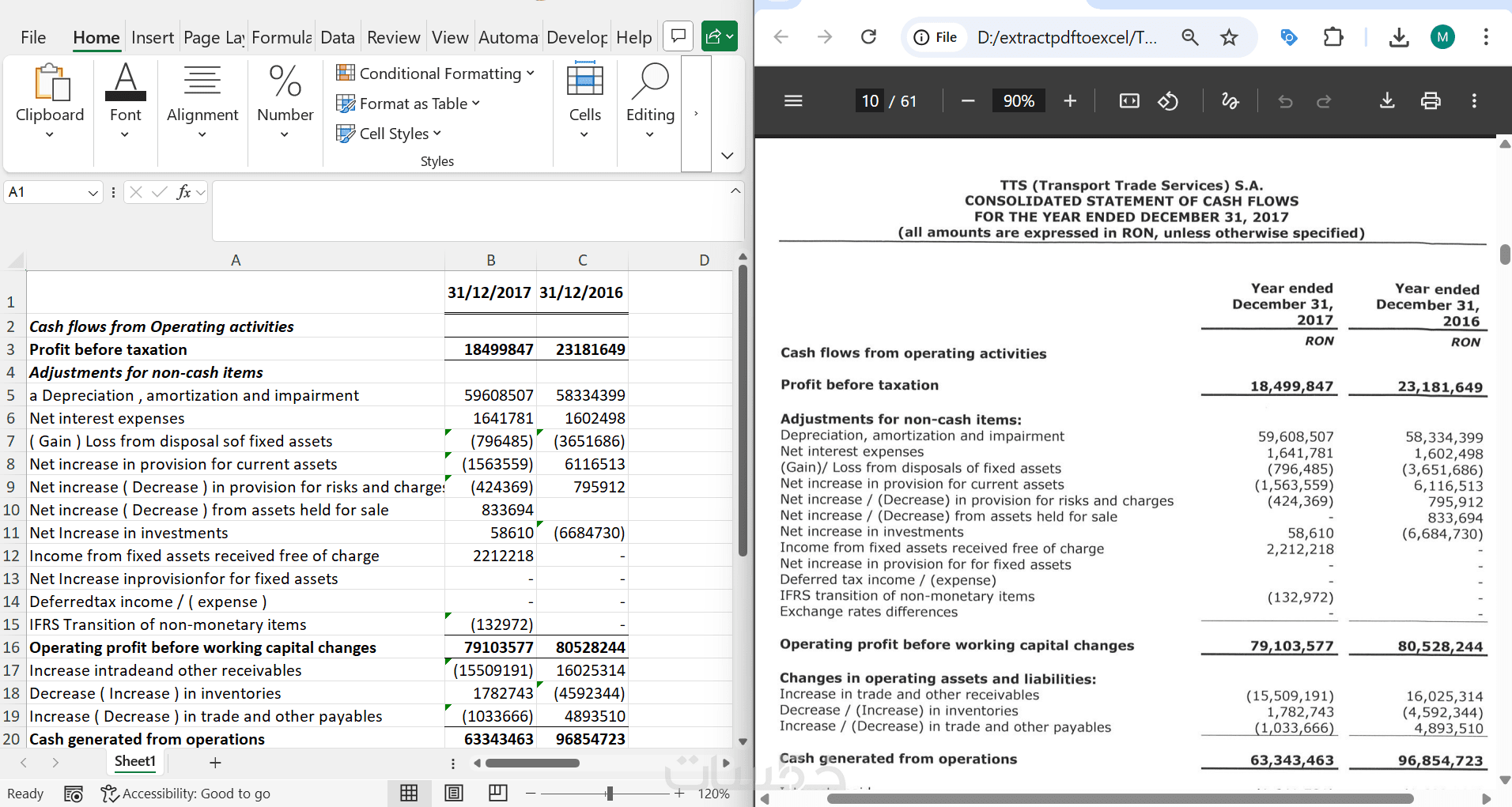Click the 120% zoom level in Excel

coord(714,794)
